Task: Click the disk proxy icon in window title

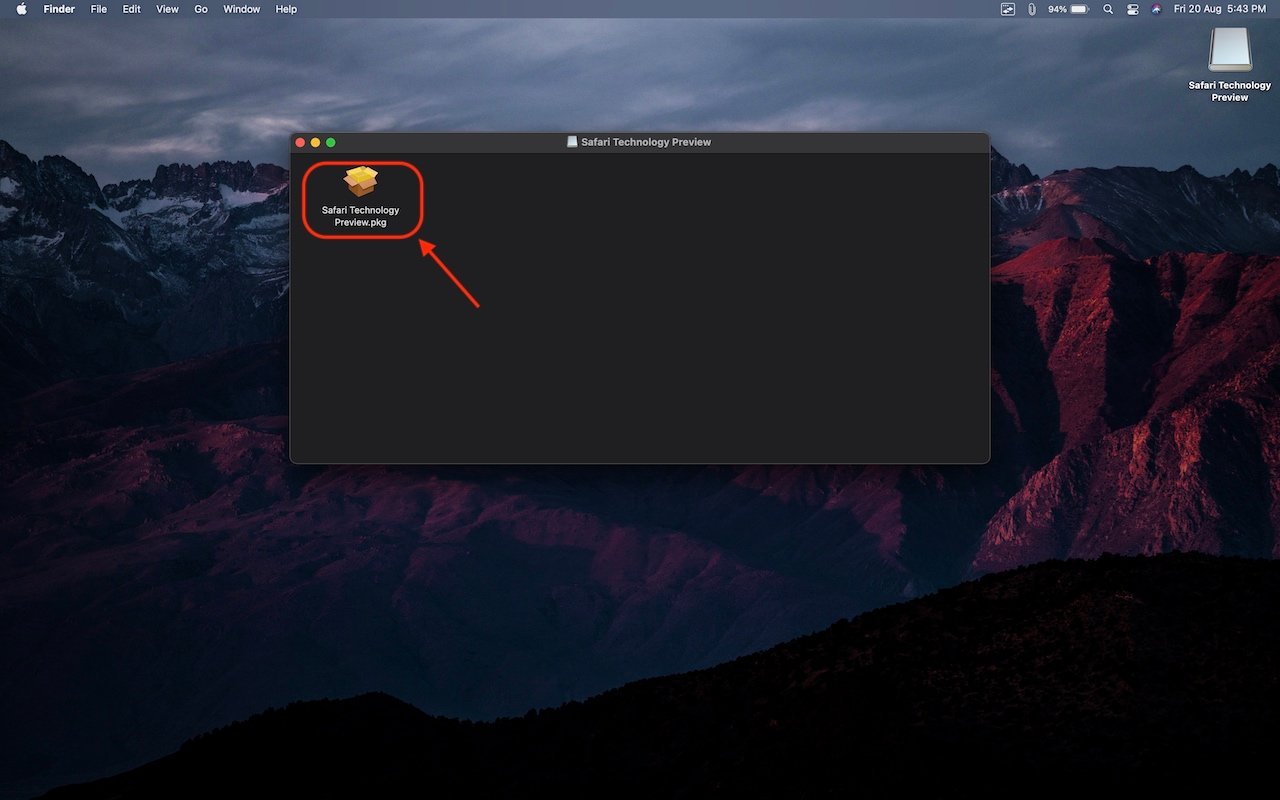Action: pos(572,142)
